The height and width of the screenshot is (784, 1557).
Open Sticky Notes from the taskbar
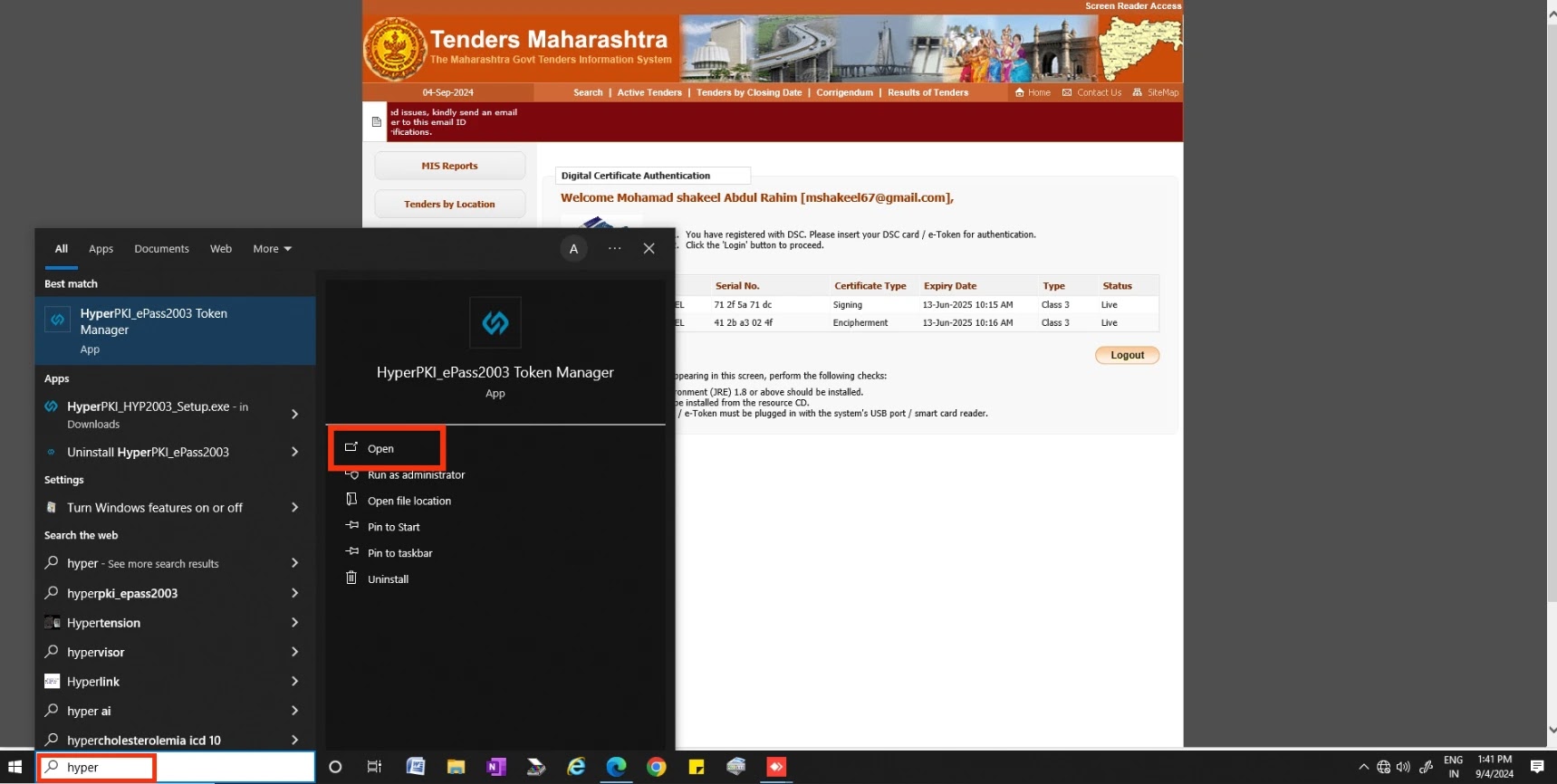[x=697, y=767]
